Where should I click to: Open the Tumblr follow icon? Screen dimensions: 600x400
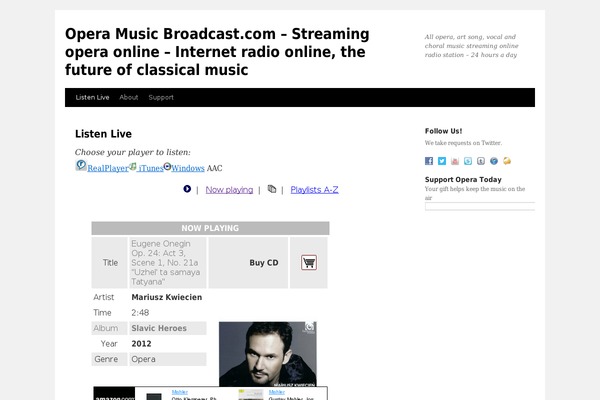point(481,161)
